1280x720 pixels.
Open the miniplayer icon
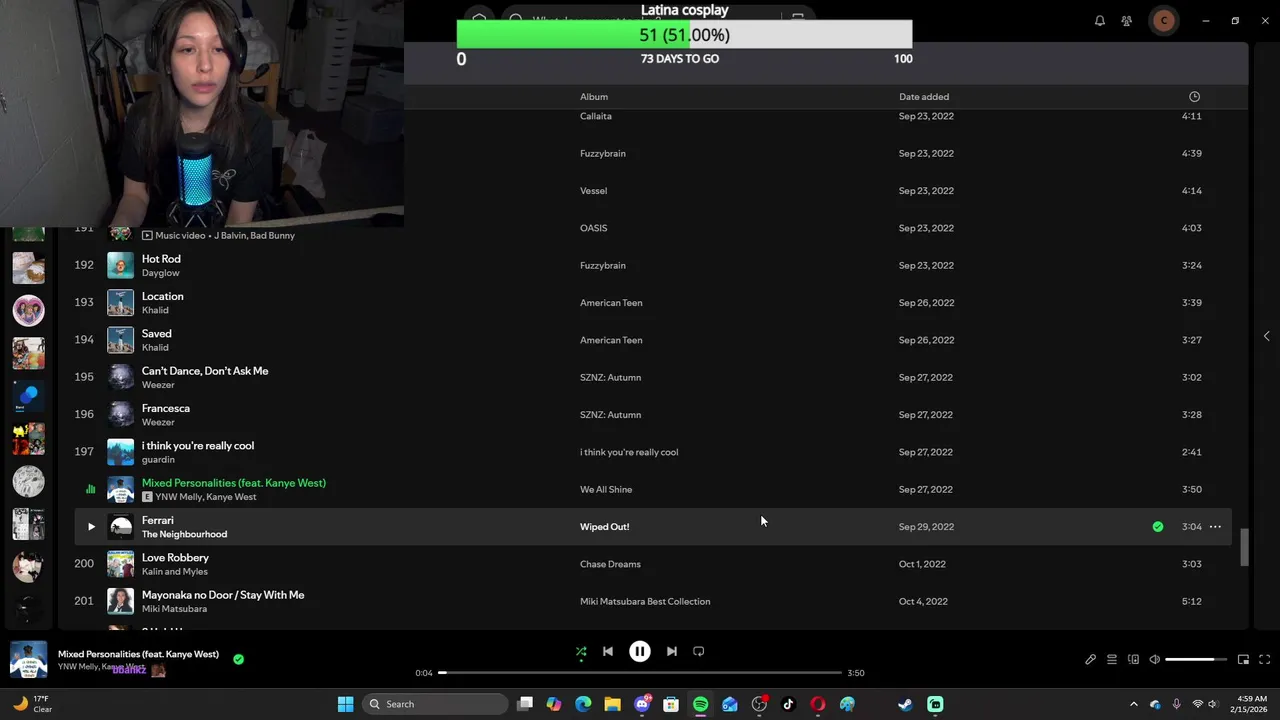(1243, 659)
